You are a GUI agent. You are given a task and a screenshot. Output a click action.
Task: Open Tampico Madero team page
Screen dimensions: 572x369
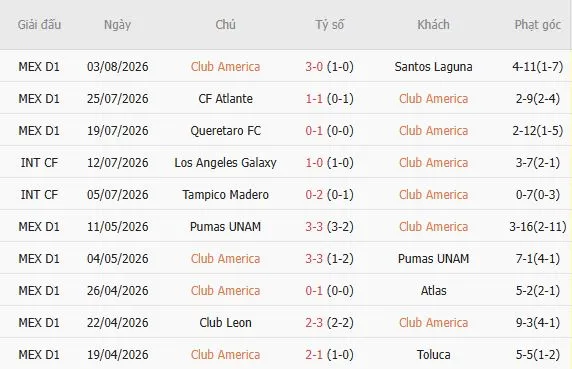pyautogui.click(x=225, y=195)
